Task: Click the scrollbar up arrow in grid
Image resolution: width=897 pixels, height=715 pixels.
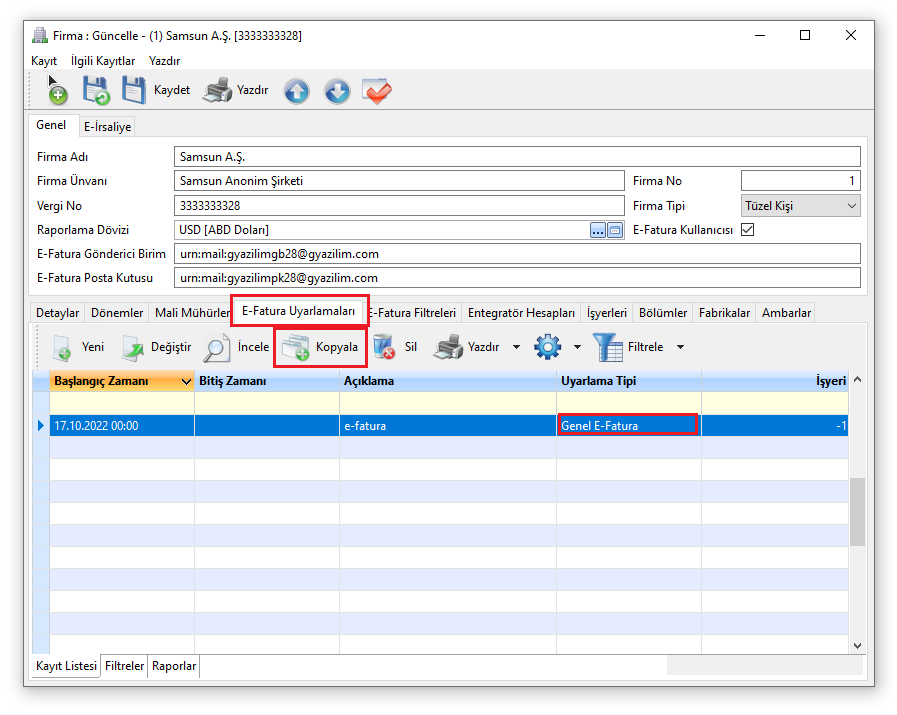Action: (857, 380)
